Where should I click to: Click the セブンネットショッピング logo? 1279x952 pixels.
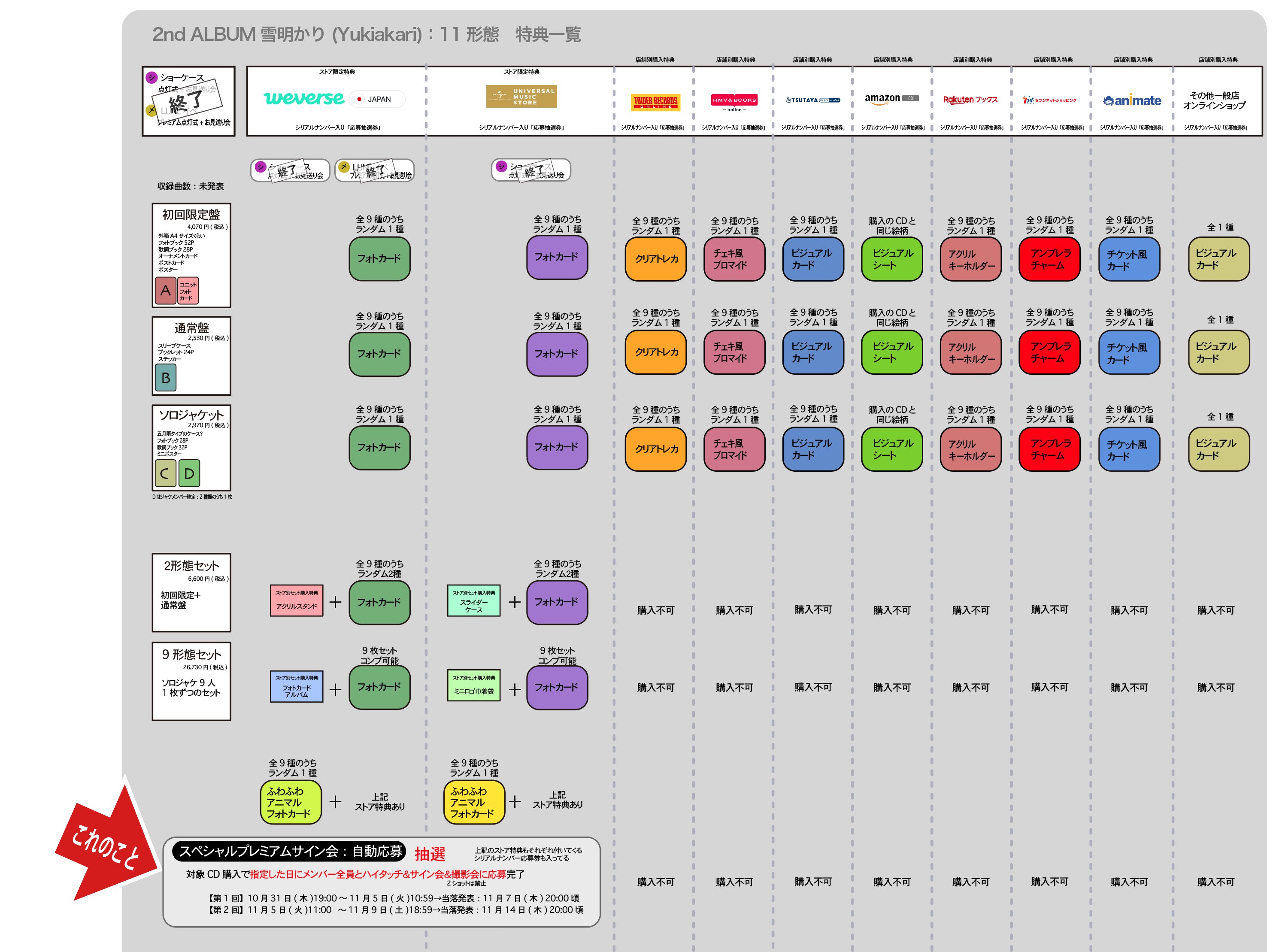click(1049, 100)
